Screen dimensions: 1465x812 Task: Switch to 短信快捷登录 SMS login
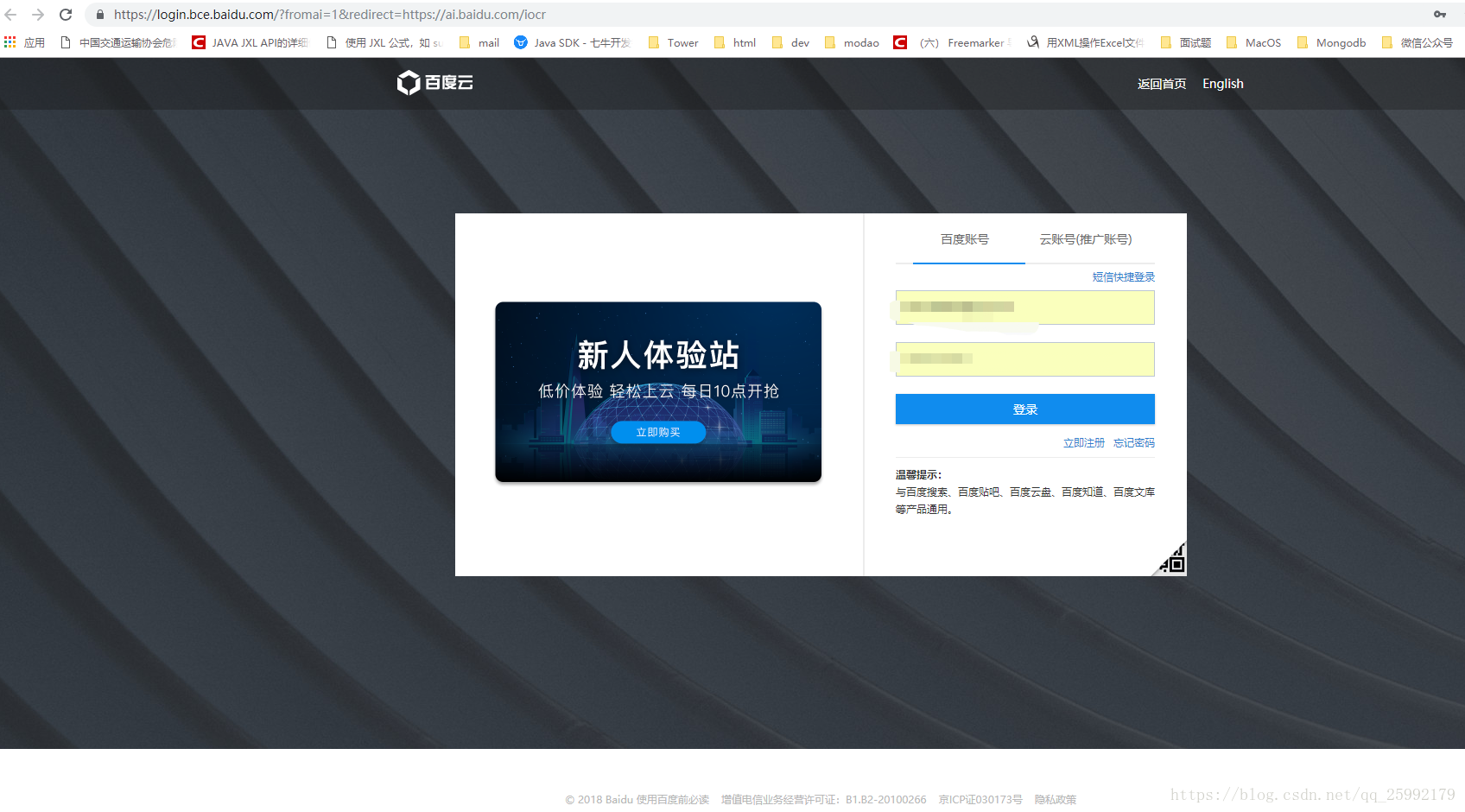1122,276
